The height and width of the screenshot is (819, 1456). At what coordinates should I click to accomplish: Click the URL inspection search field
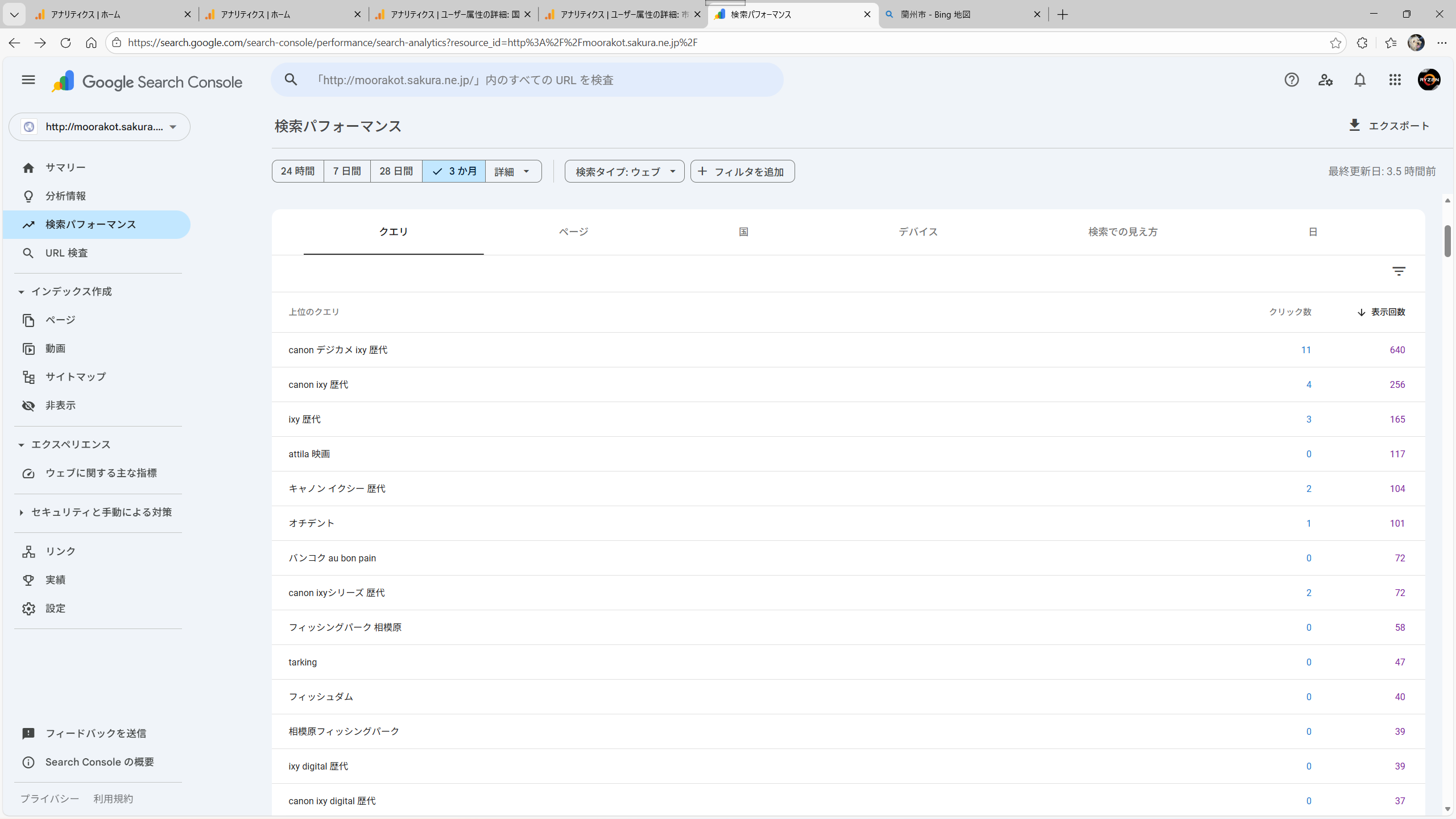tap(527, 80)
